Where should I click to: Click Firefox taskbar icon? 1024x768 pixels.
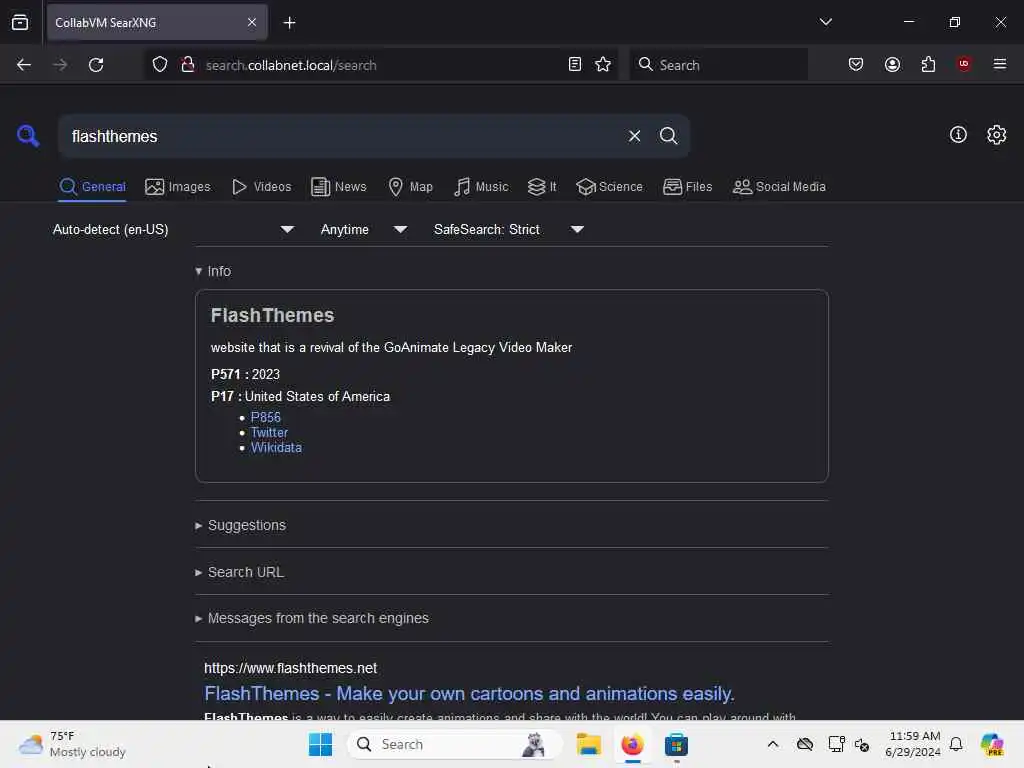coord(632,744)
